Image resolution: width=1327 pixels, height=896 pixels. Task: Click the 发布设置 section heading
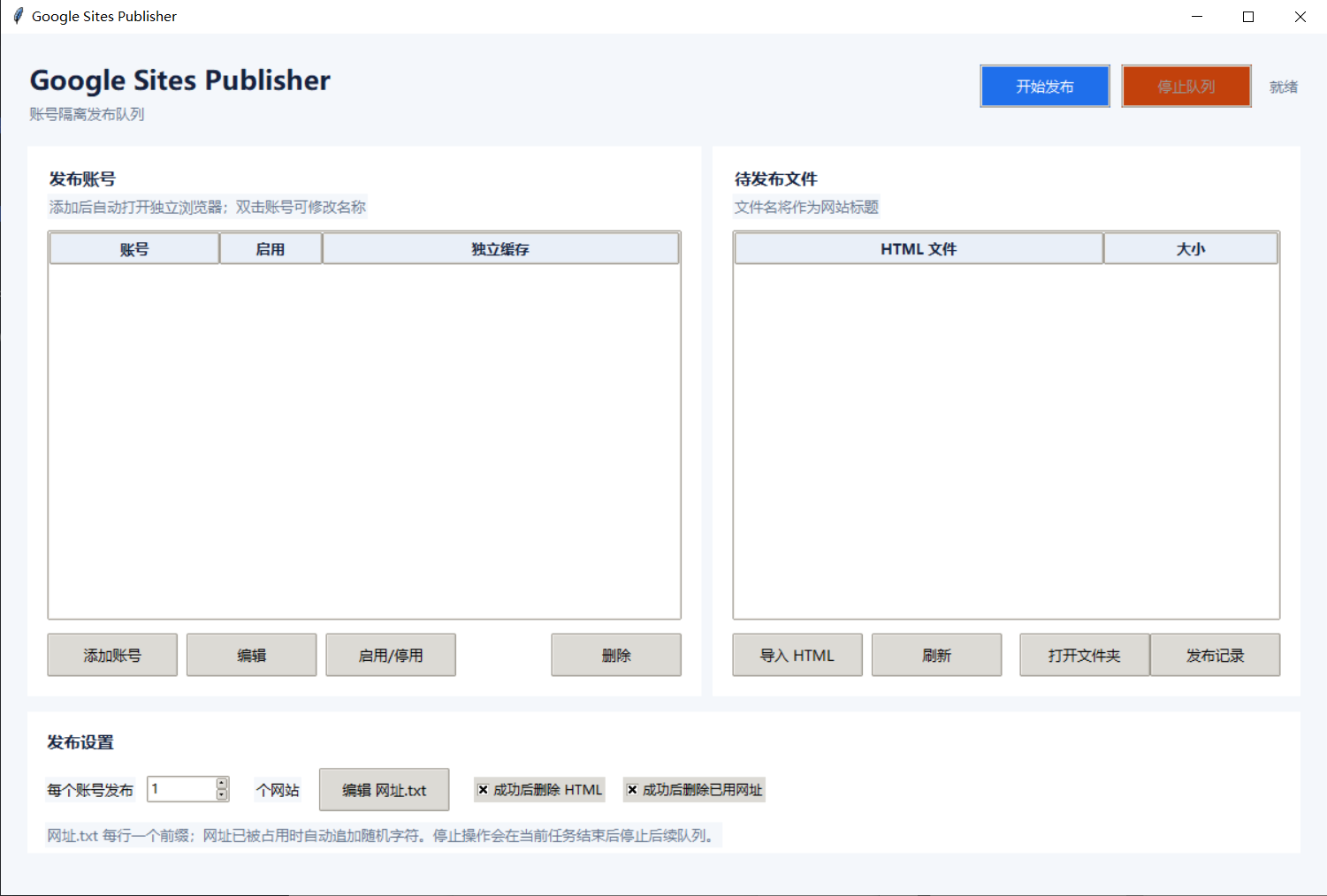80,742
